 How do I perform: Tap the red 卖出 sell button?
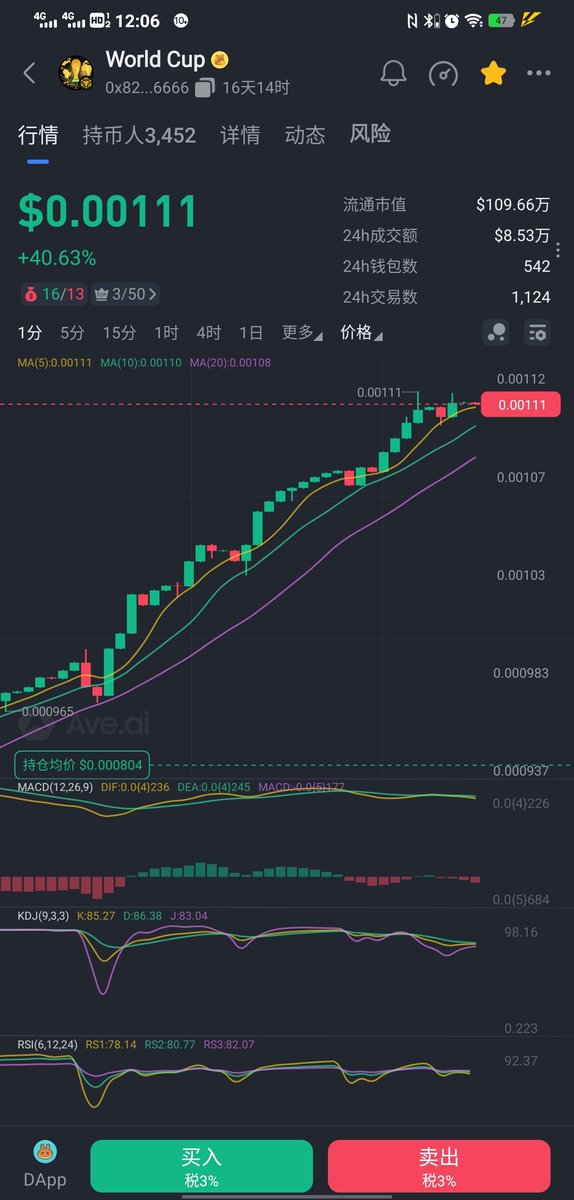tap(439, 1166)
